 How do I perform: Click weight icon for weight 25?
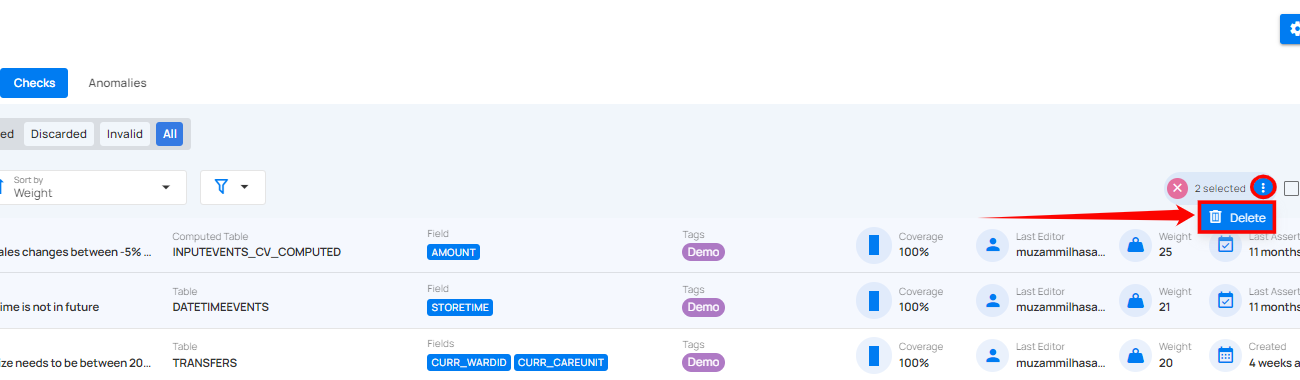coord(1136,245)
